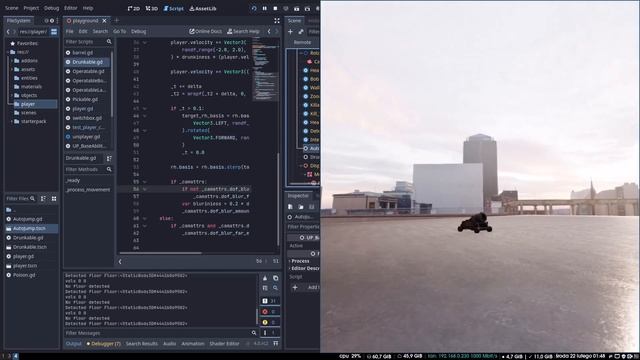The height and width of the screenshot is (360, 640).
Task: Toggle alphabetical sorting of the methods list
Action: 109,158
